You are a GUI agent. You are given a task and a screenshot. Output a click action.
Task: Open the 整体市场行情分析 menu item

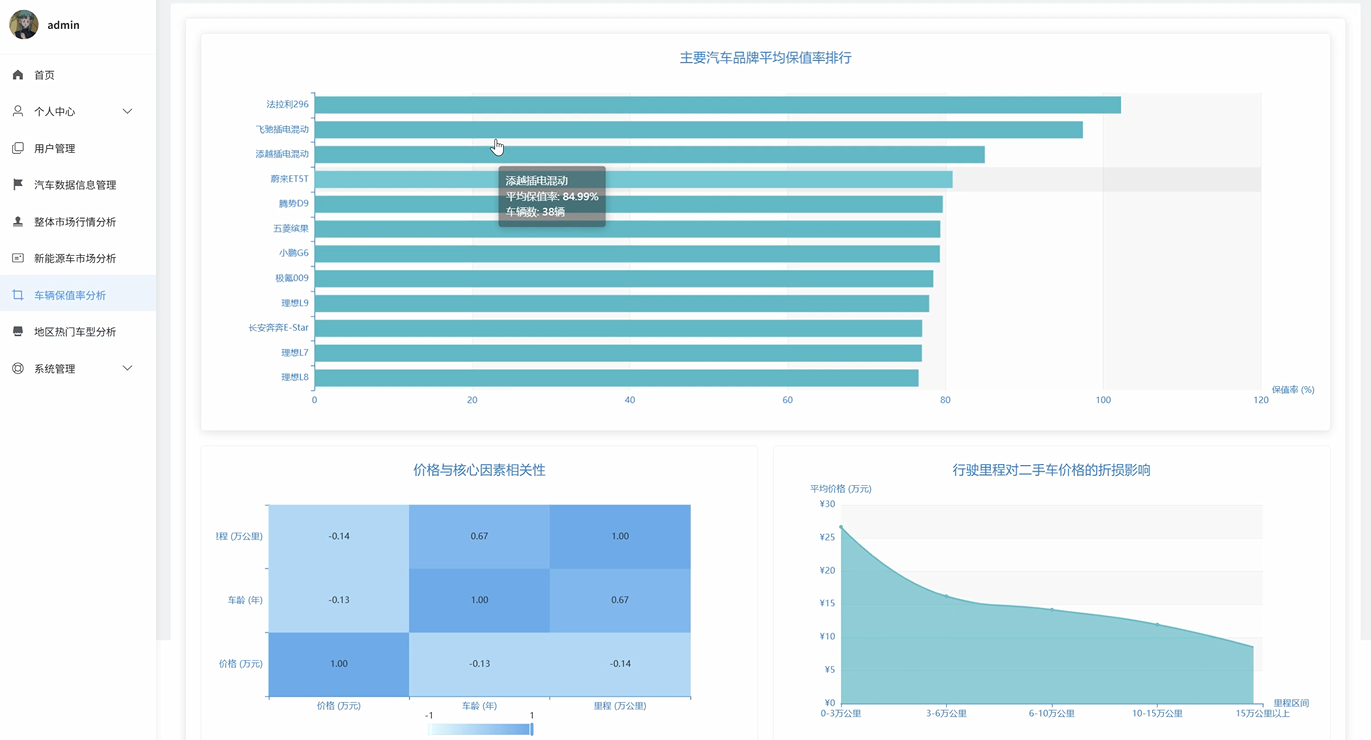point(78,222)
